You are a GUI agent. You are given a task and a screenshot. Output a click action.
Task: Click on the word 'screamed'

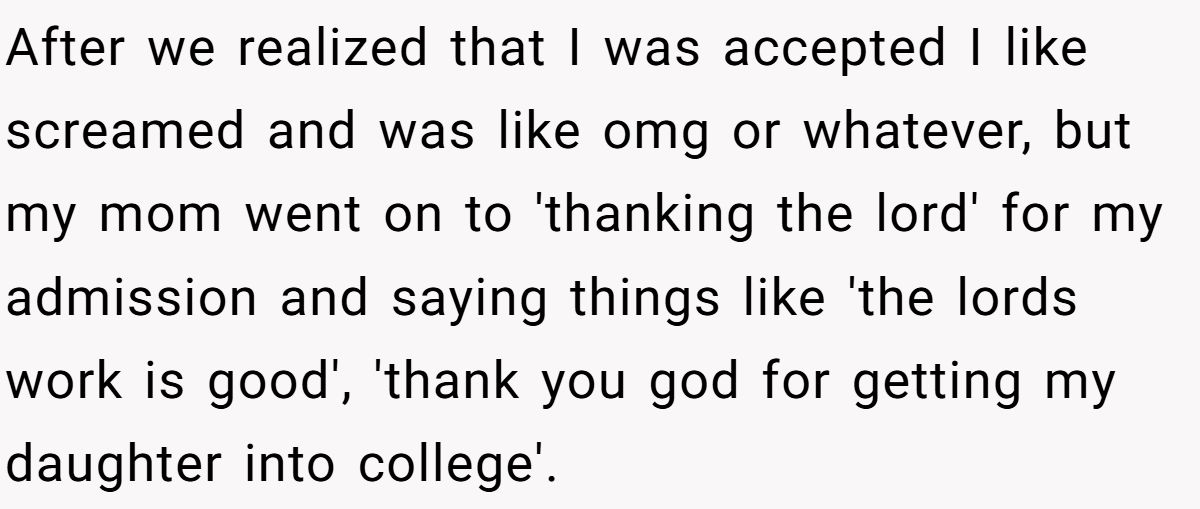point(125,132)
